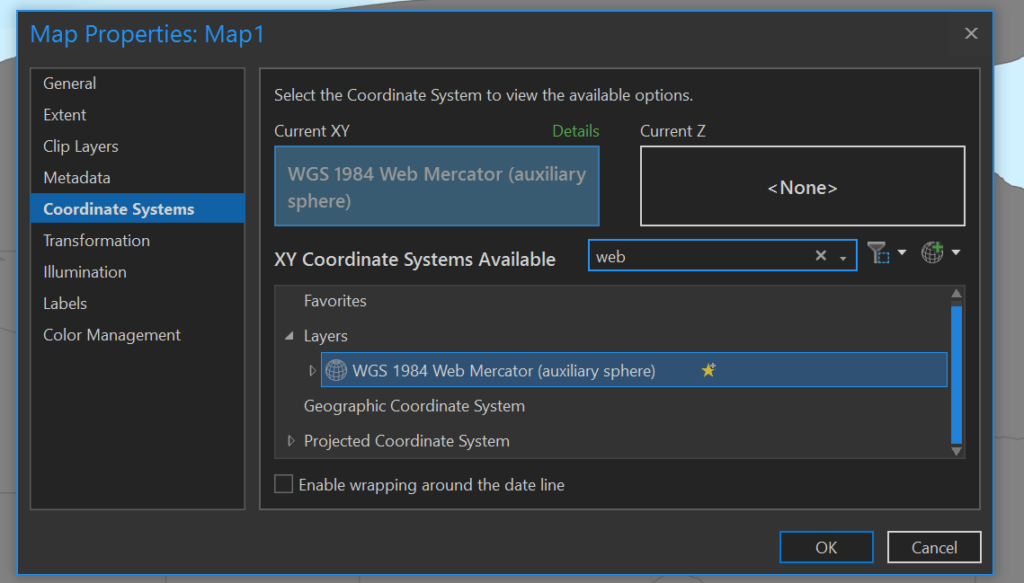Click the Cancel button
The image size is (1024, 583).
click(934, 547)
